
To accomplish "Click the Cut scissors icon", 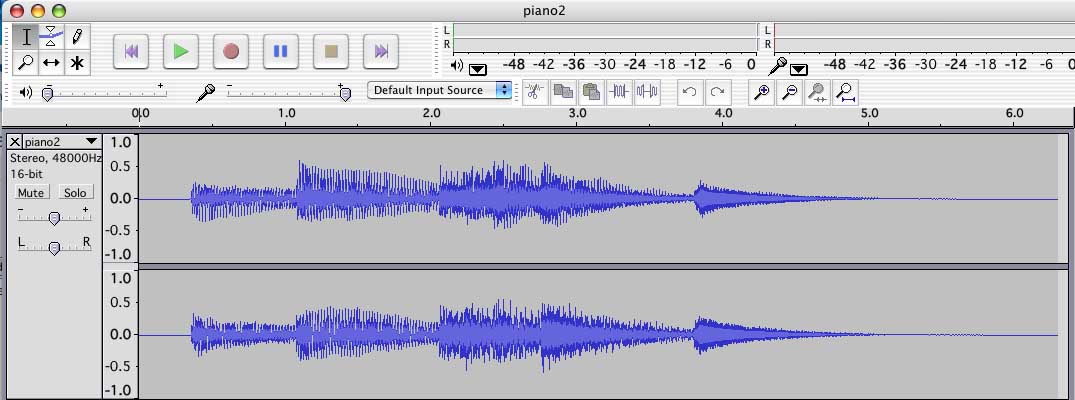I will point(535,92).
